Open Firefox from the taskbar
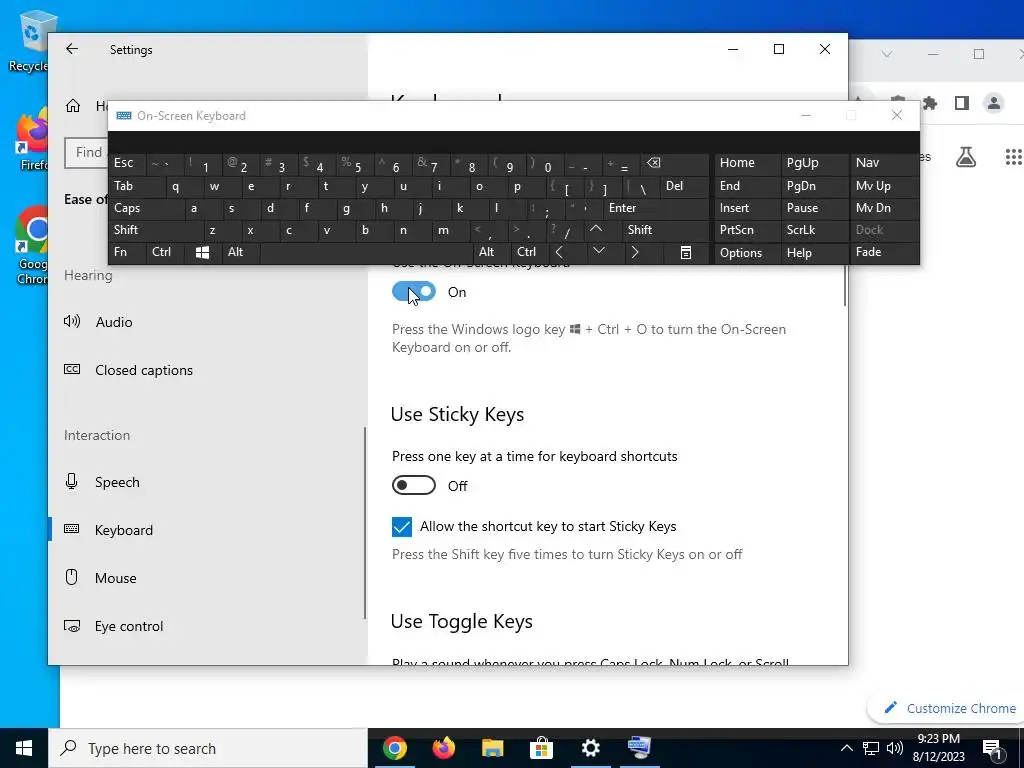Viewport: 1024px width, 768px height. point(443,748)
